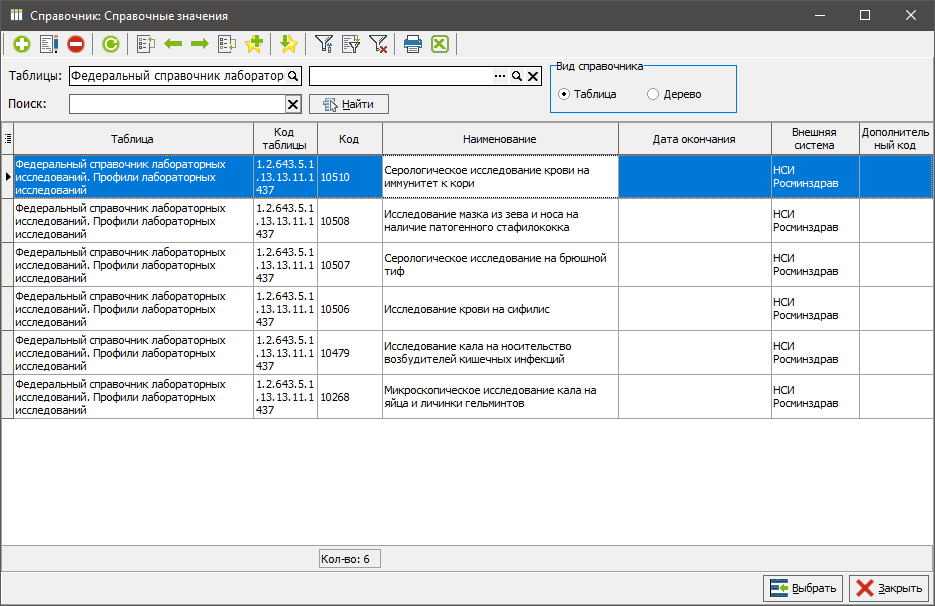Viewport: 935px width, 606px height.
Task: Load from favorites with the star arrow icon
Action: tap(289, 44)
